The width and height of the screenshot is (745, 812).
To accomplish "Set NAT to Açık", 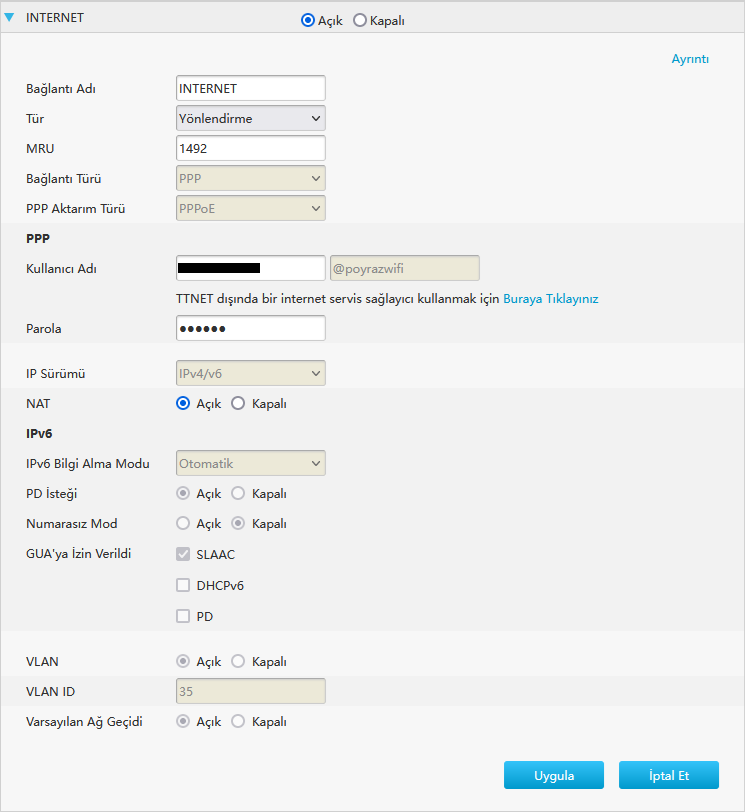I will click(x=183, y=403).
